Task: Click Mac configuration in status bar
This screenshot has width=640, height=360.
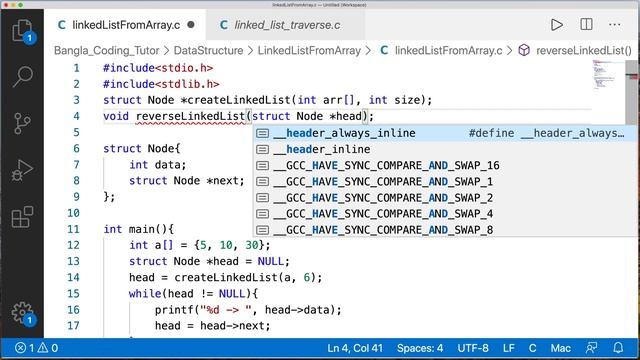Action: 560,348
